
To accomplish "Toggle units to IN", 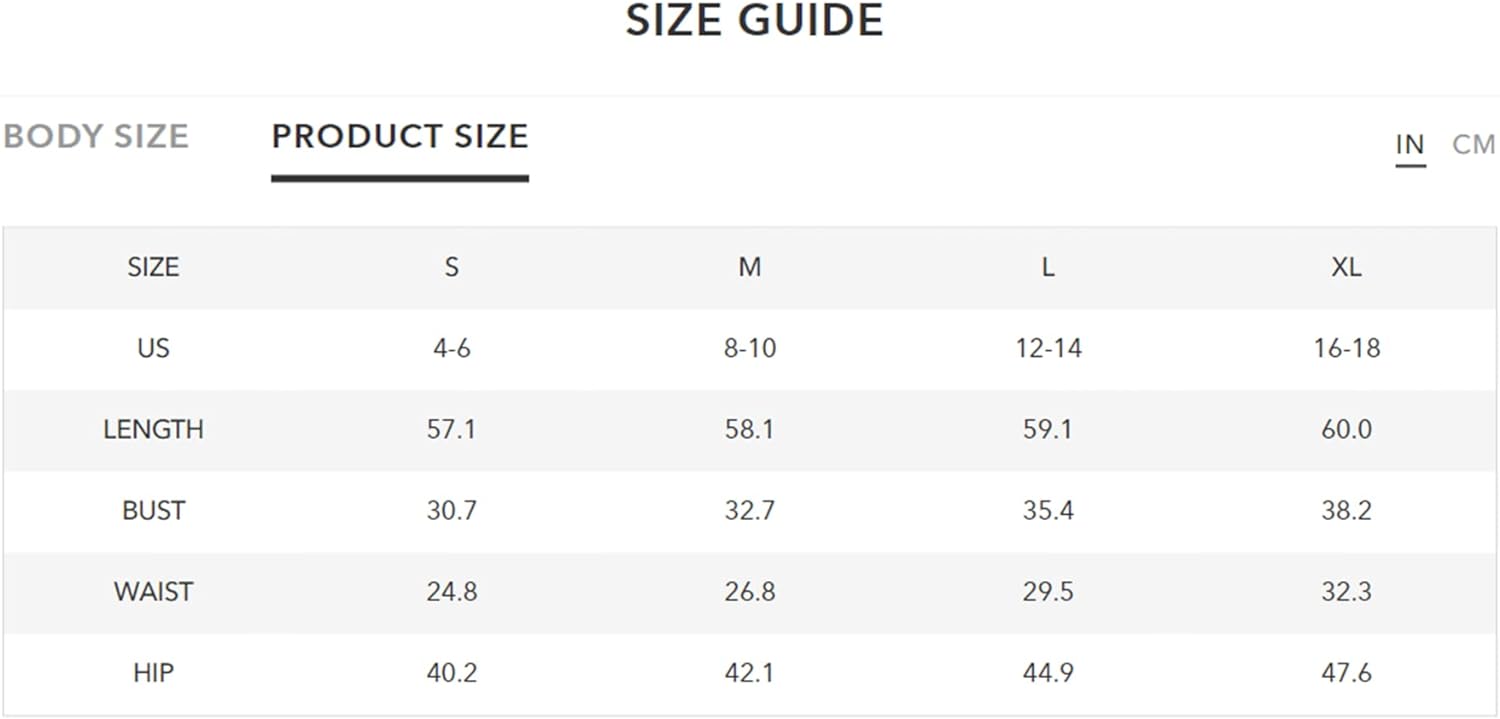I will pyautogui.click(x=1410, y=145).
